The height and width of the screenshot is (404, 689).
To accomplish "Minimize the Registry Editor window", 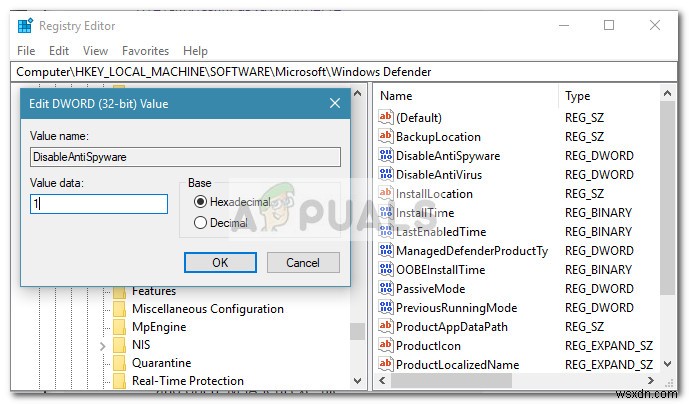I will 564,25.
